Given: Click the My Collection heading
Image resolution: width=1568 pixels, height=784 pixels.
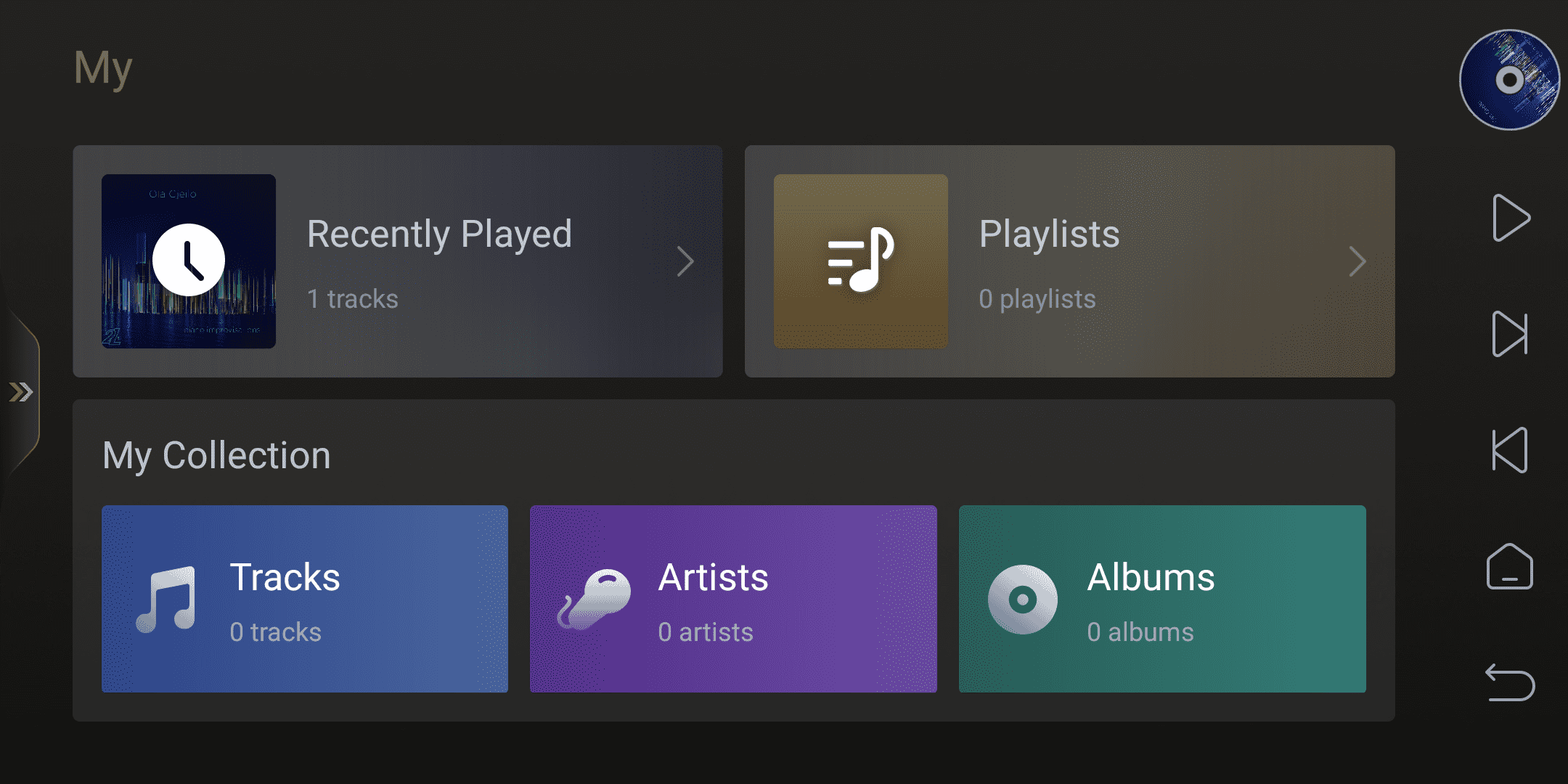Looking at the screenshot, I should tap(216, 456).
